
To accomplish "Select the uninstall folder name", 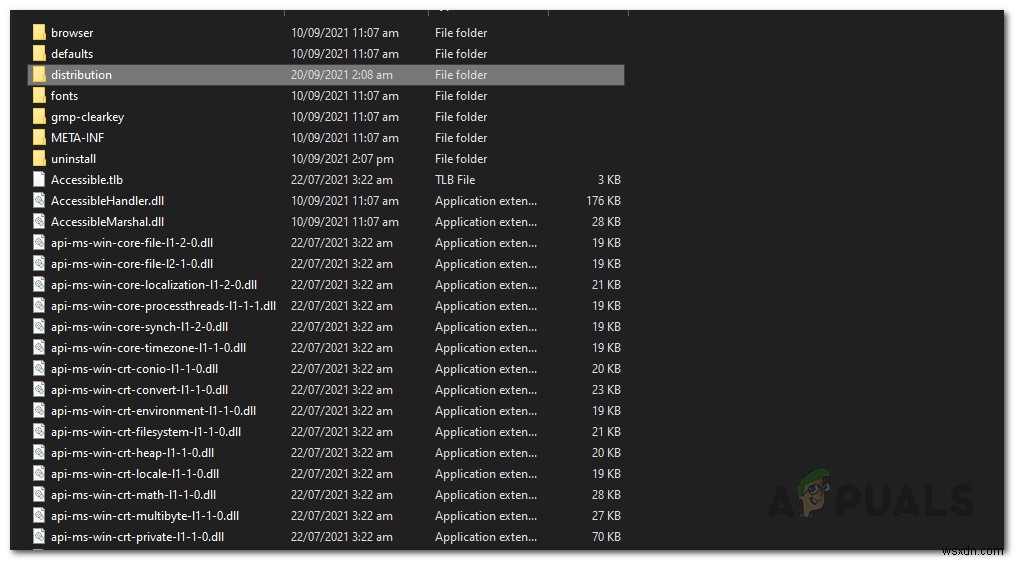I will pos(73,159).
